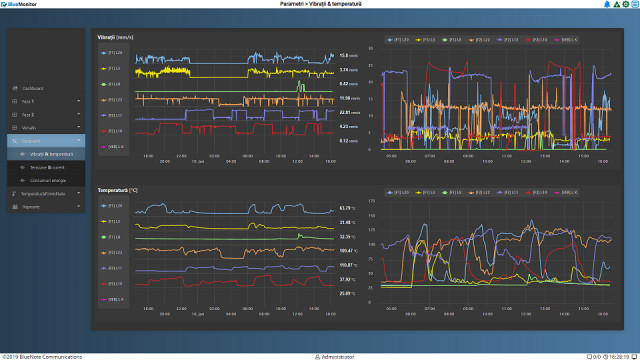Toggle green [F1] L8 in Vibrații side legend

click(111, 84)
